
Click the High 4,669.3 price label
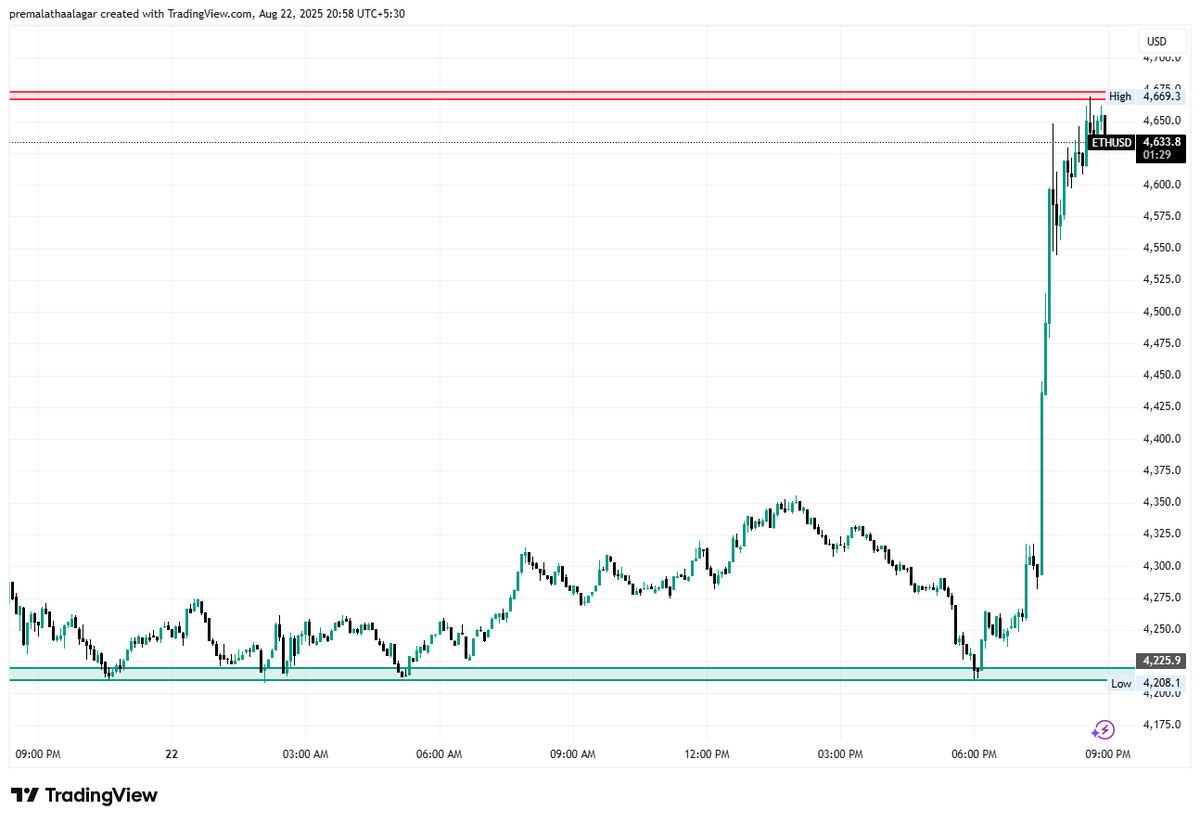pyautogui.click(x=1145, y=96)
